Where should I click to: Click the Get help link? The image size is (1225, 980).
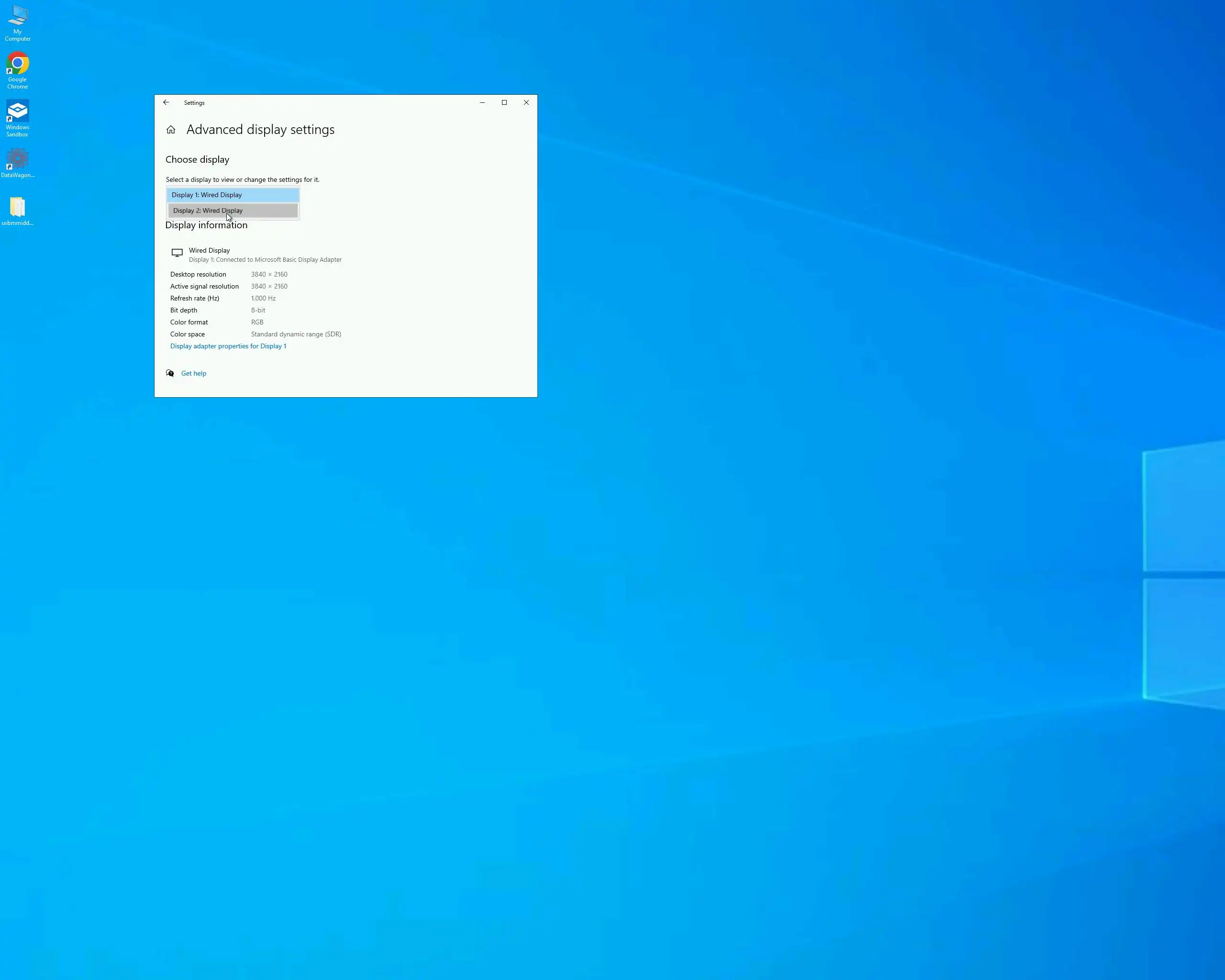pos(193,373)
